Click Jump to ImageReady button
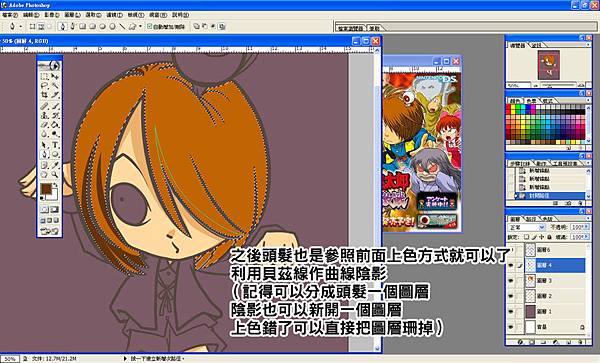600x363 pixels. tap(50, 231)
